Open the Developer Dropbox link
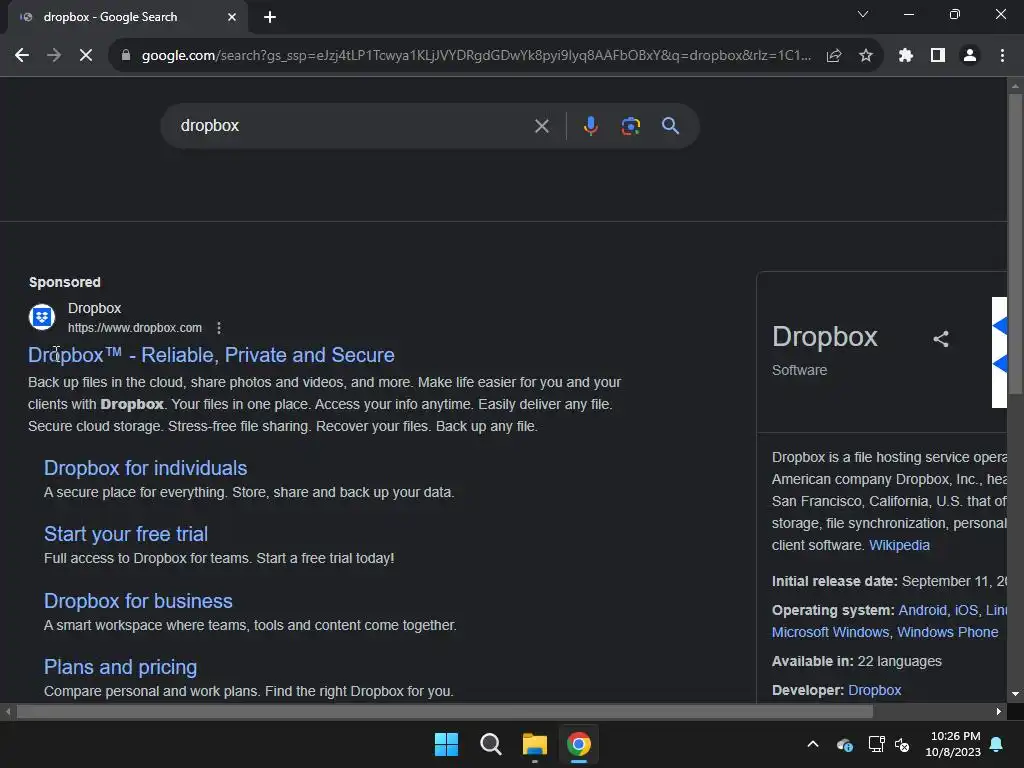 click(874, 690)
